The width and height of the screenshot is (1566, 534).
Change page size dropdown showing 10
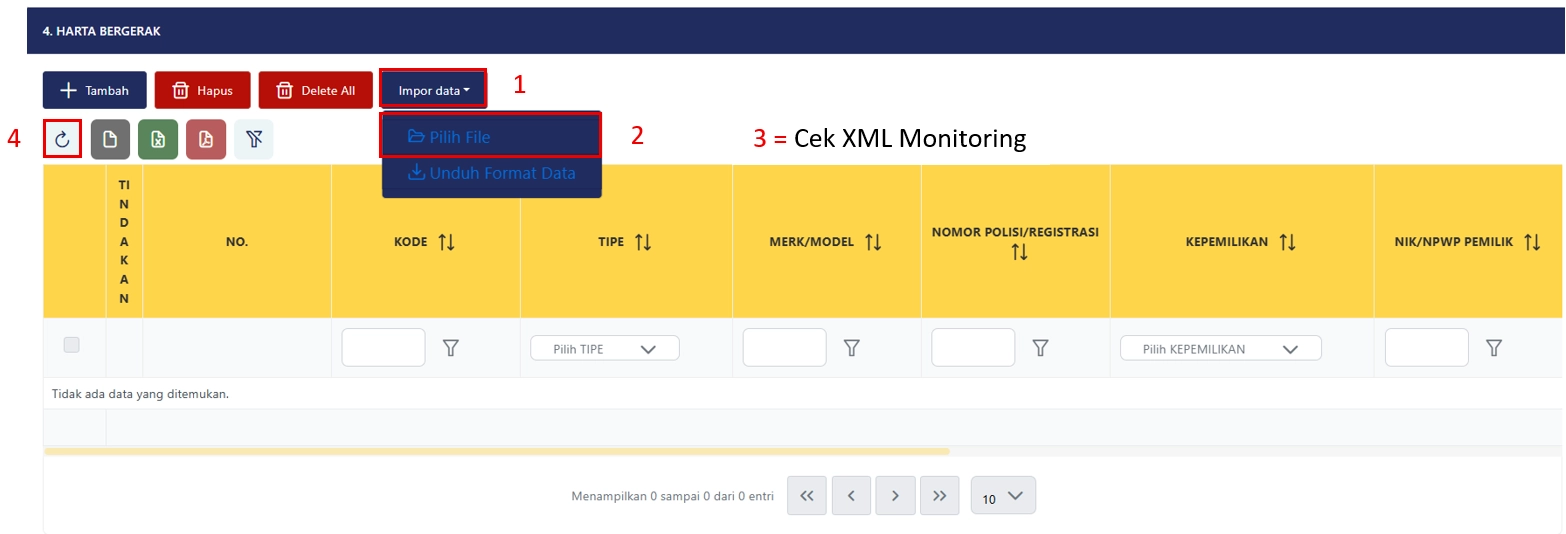(x=1003, y=496)
